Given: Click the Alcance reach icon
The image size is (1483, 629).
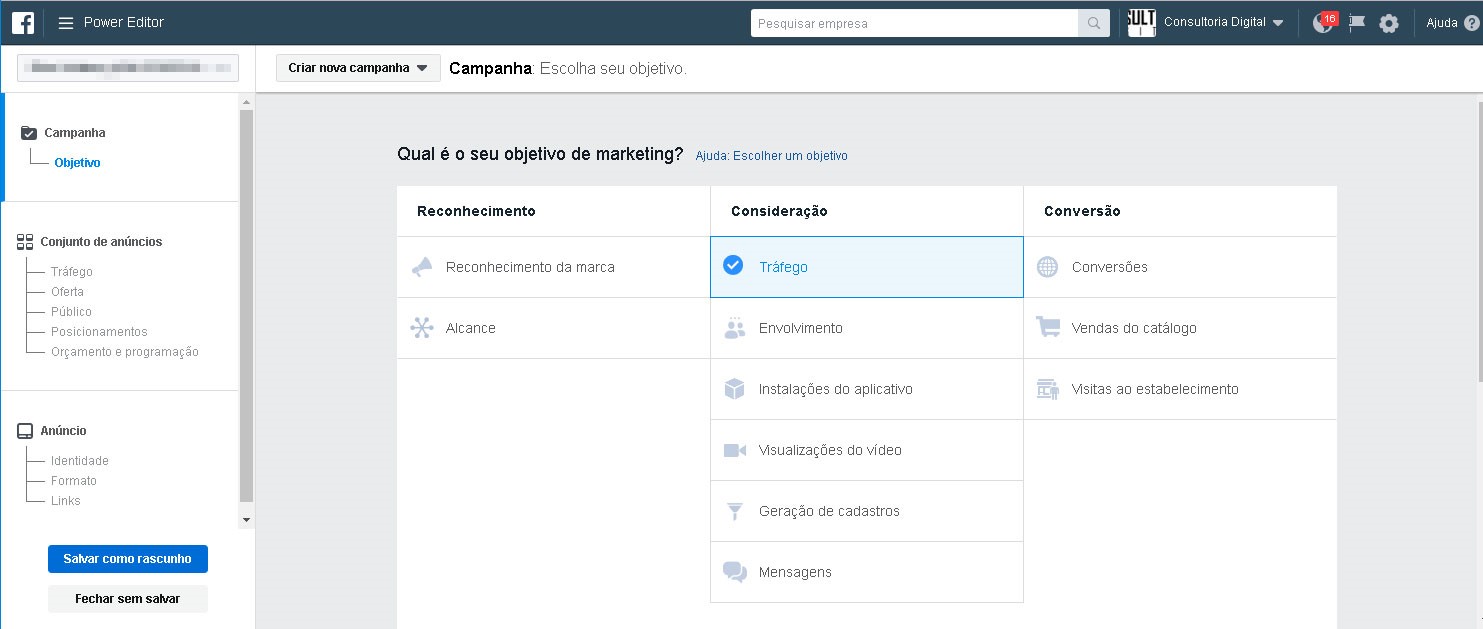Looking at the screenshot, I should pyautogui.click(x=422, y=328).
